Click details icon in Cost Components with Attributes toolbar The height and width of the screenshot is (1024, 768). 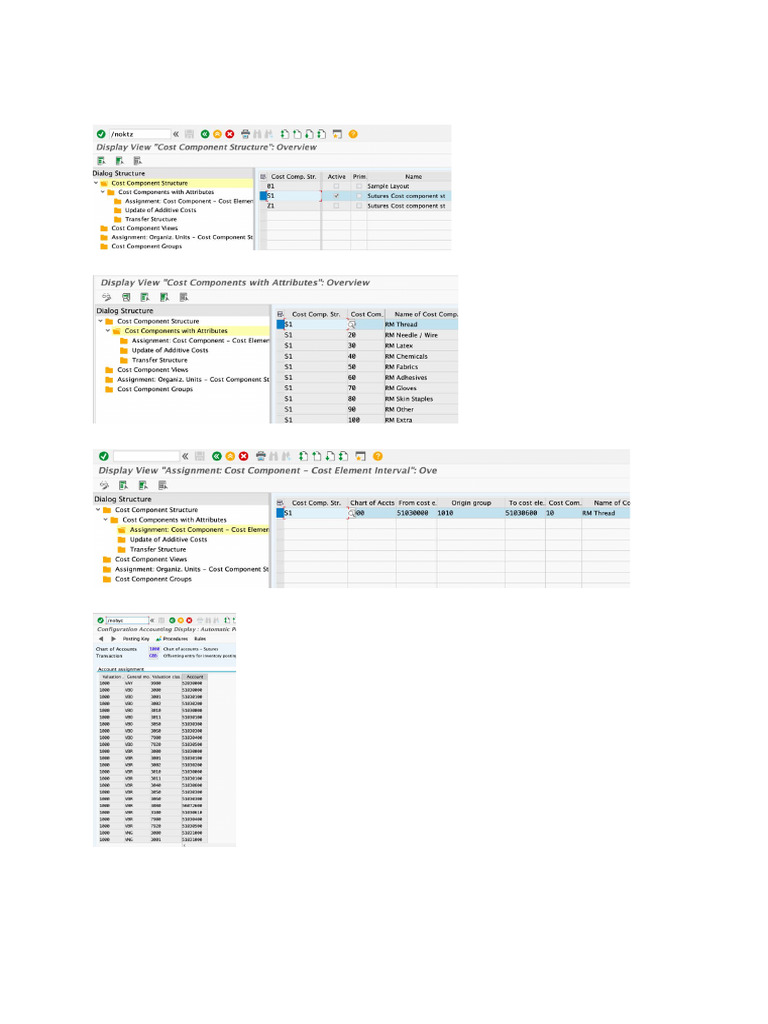[x=125, y=297]
